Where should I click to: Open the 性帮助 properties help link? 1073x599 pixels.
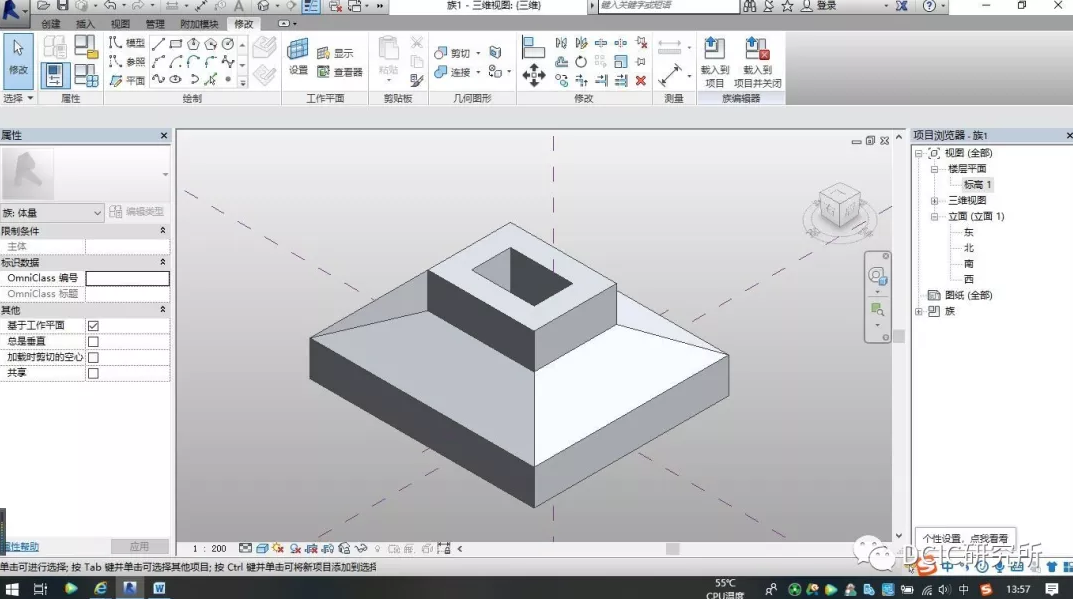pyautogui.click(x=20, y=546)
